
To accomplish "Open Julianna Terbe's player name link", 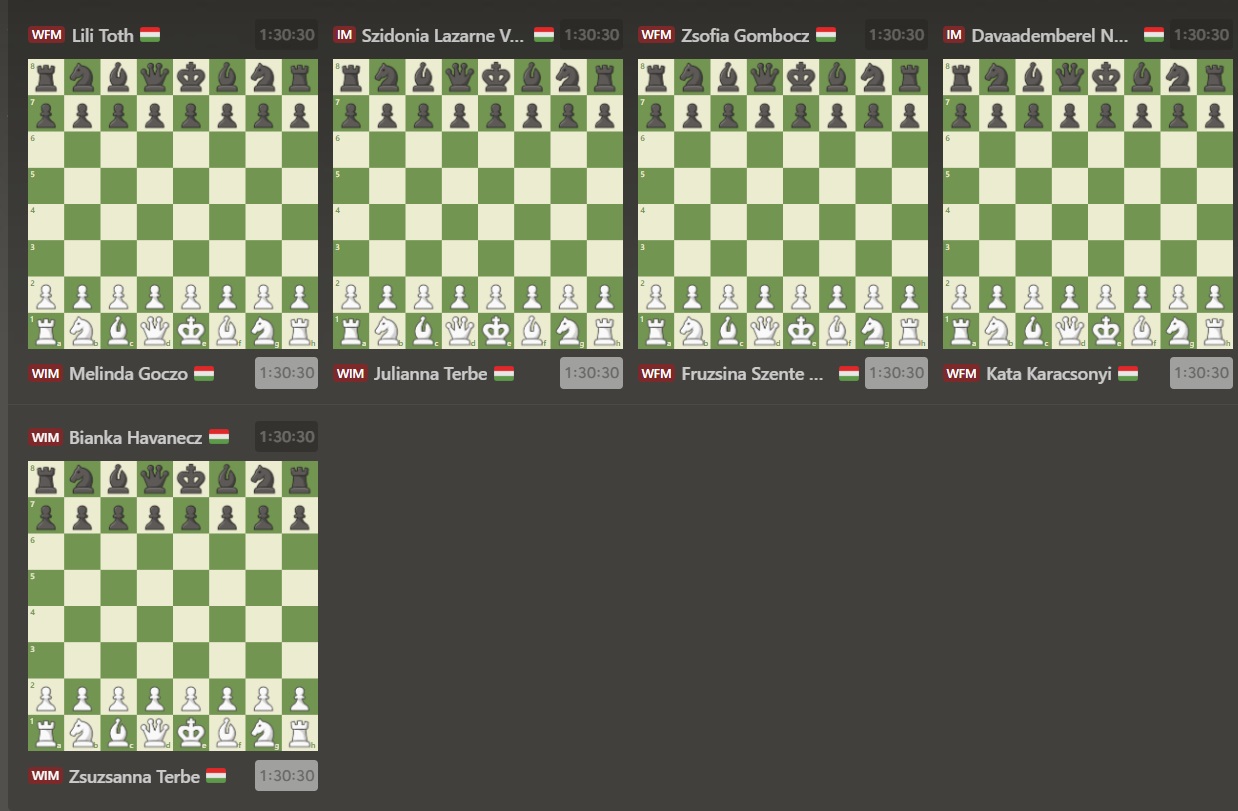I will click(430, 373).
